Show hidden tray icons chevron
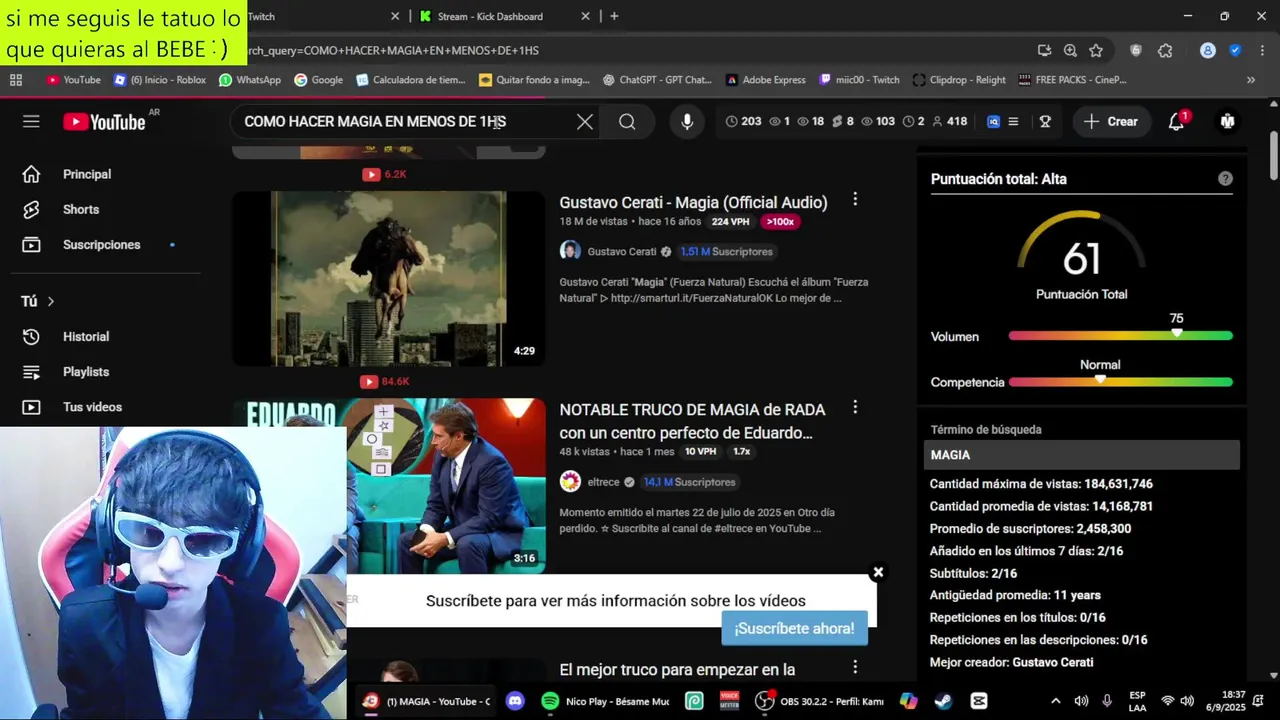1280x720 pixels. [x=1055, y=701]
